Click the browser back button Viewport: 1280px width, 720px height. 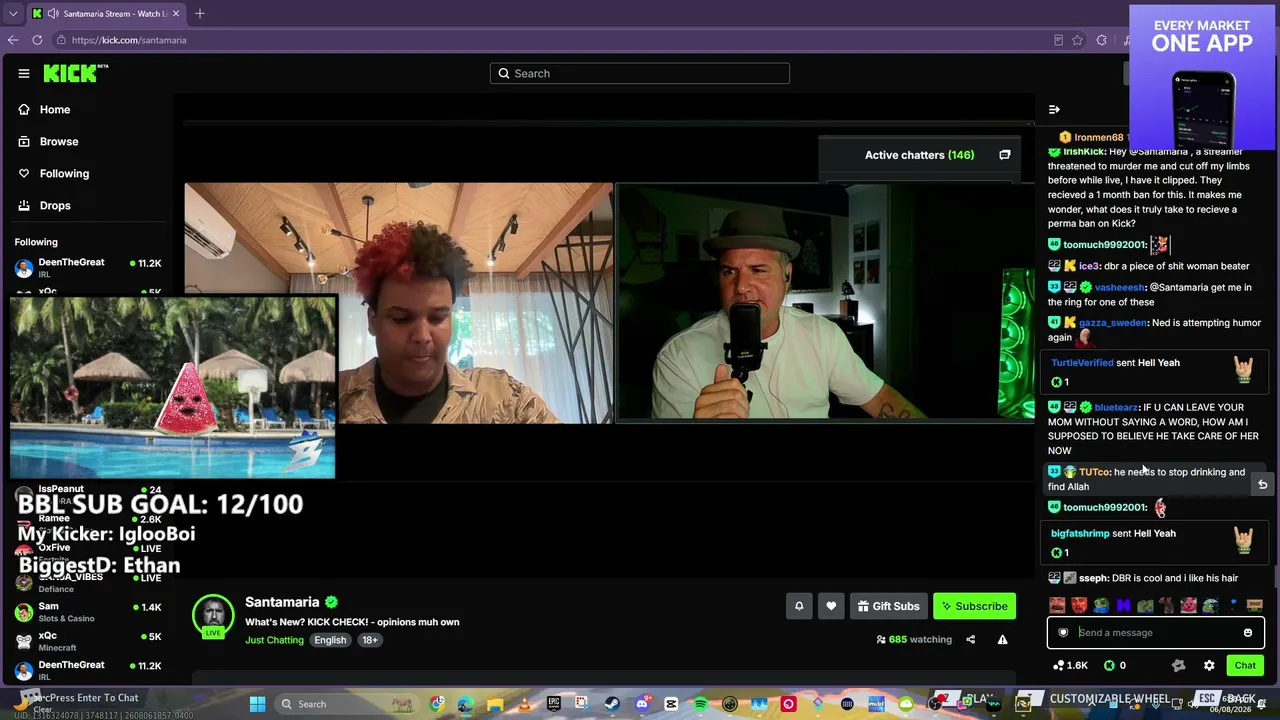pos(13,40)
